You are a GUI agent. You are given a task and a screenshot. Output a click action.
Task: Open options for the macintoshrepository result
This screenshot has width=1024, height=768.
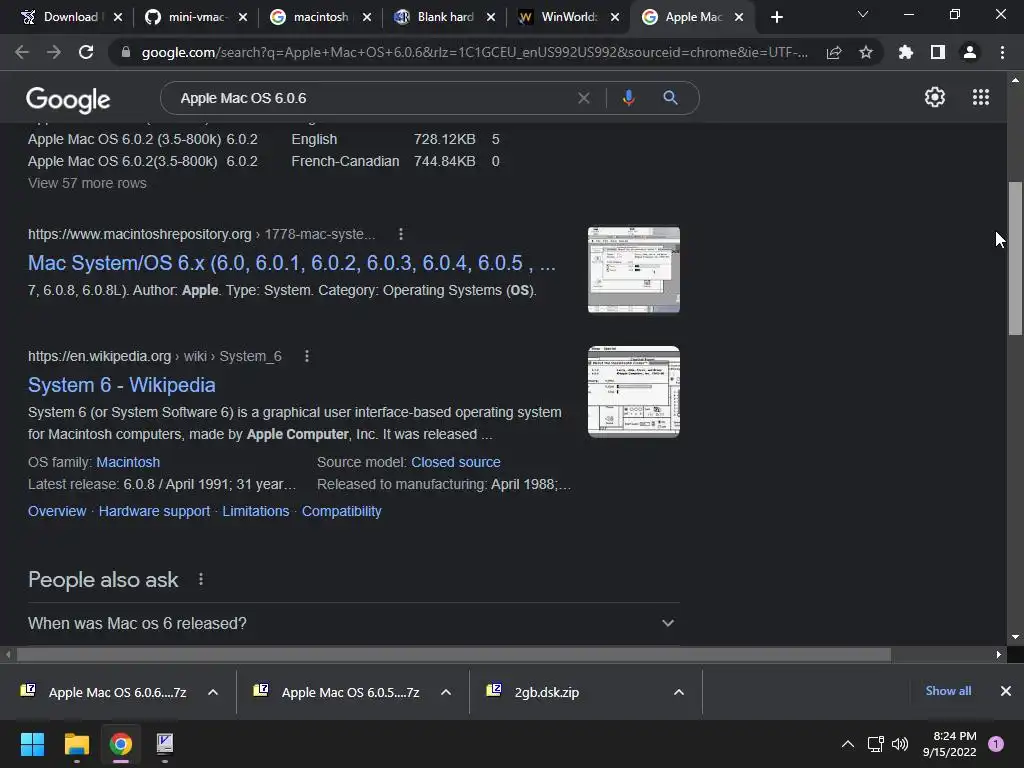401,234
